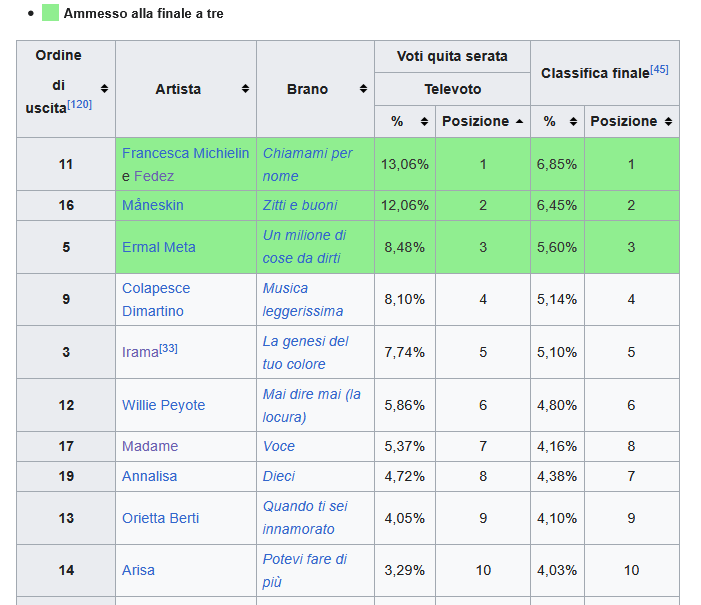Click green legend swatch Ammesso alla finale
The image size is (701, 605).
(51, 13)
